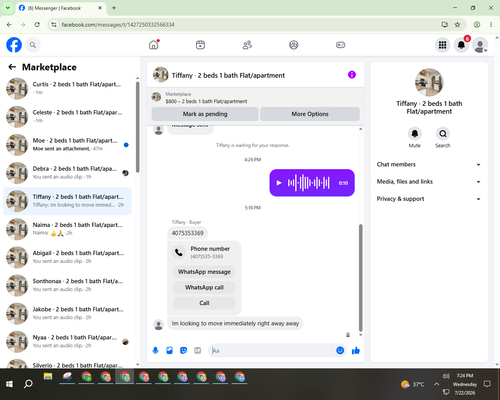Click the microphone voice clip icon

pos(155,350)
